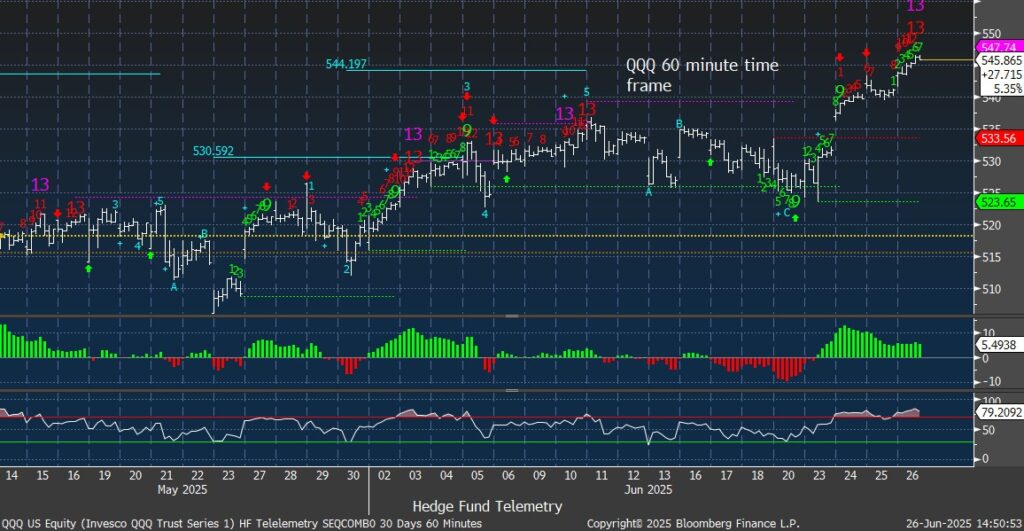Click the May 2025 month label
Screen dimensions: 1024x531
coord(182,490)
